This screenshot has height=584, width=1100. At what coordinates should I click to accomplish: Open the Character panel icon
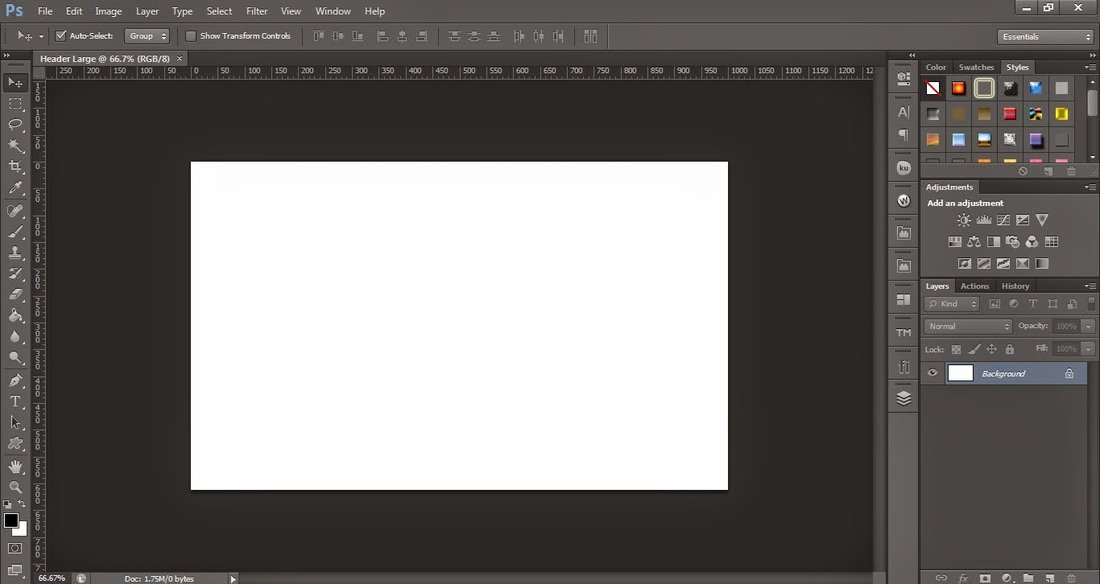click(x=904, y=112)
